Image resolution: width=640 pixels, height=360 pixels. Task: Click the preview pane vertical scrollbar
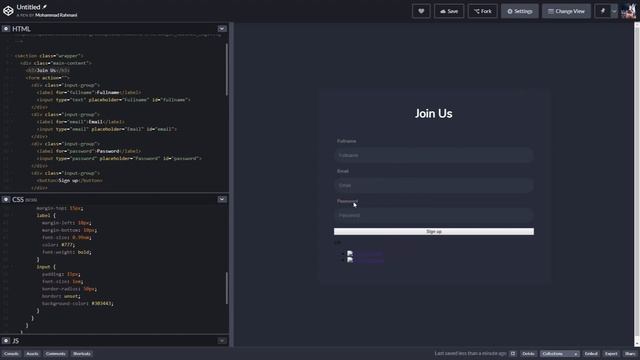[x=637, y=184]
